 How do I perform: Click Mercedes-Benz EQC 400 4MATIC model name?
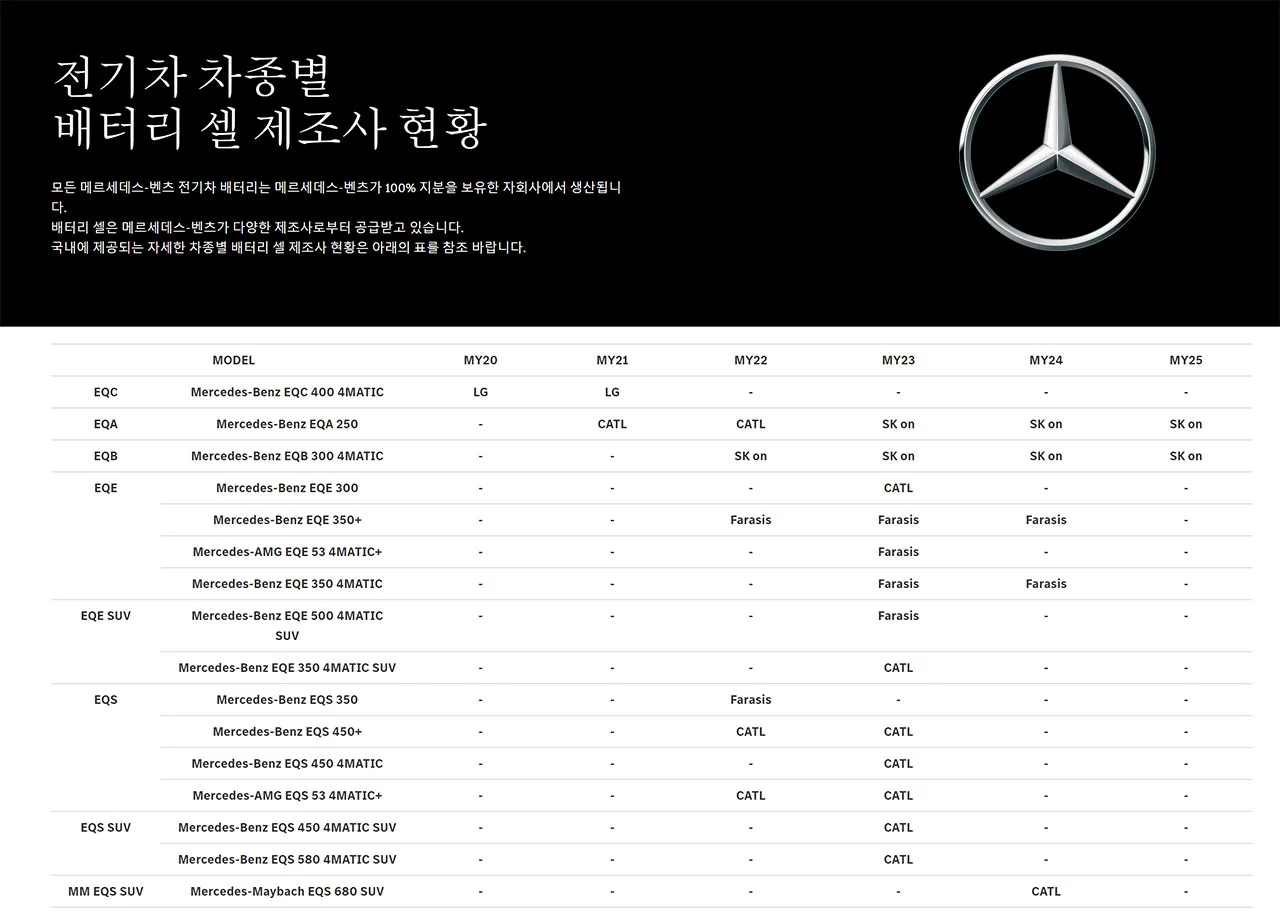coord(287,392)
